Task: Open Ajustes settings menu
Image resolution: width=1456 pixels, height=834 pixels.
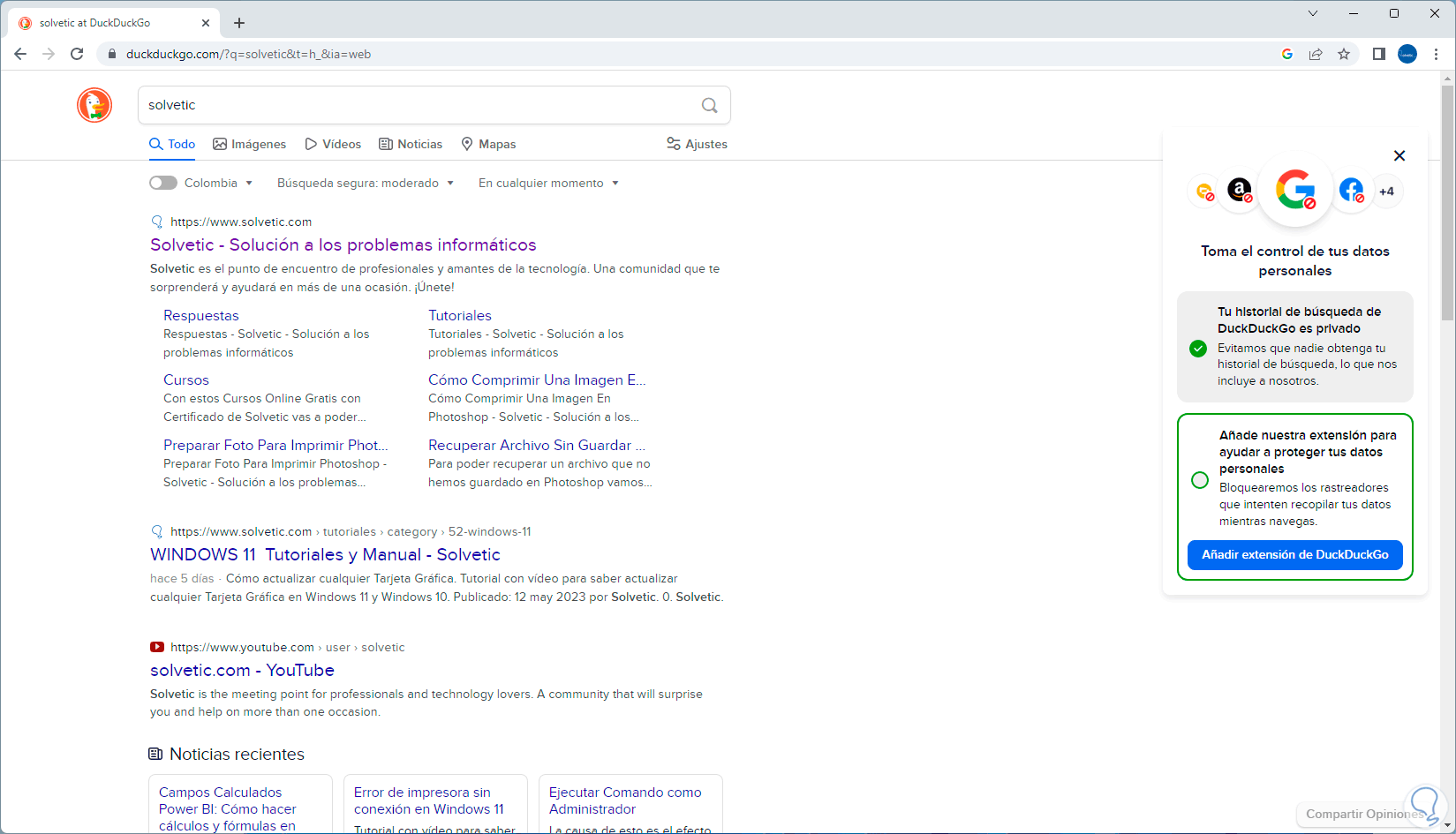Action: coord(698,144)
